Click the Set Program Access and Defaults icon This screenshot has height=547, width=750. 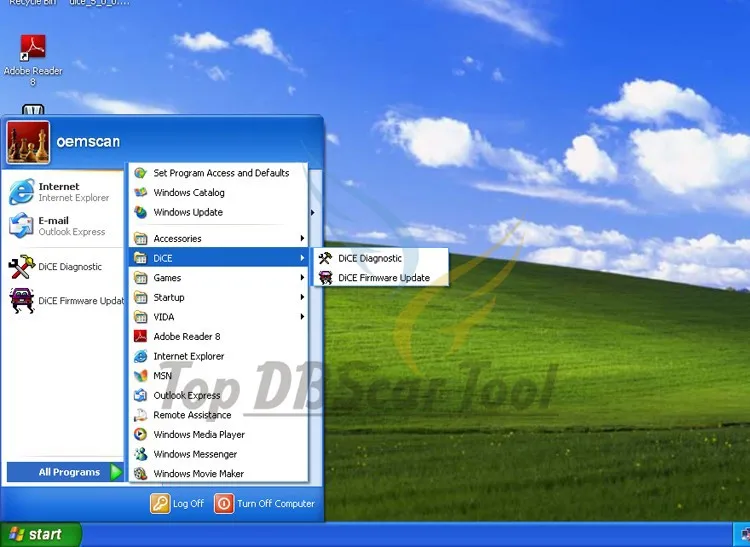pos(140,173)
